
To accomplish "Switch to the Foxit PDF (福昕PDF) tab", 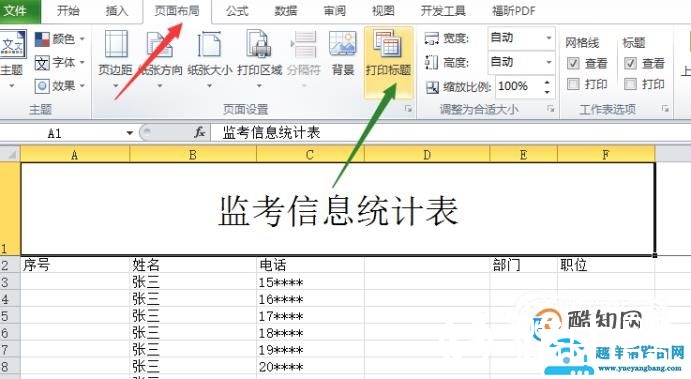I will (x=514, y=11).
